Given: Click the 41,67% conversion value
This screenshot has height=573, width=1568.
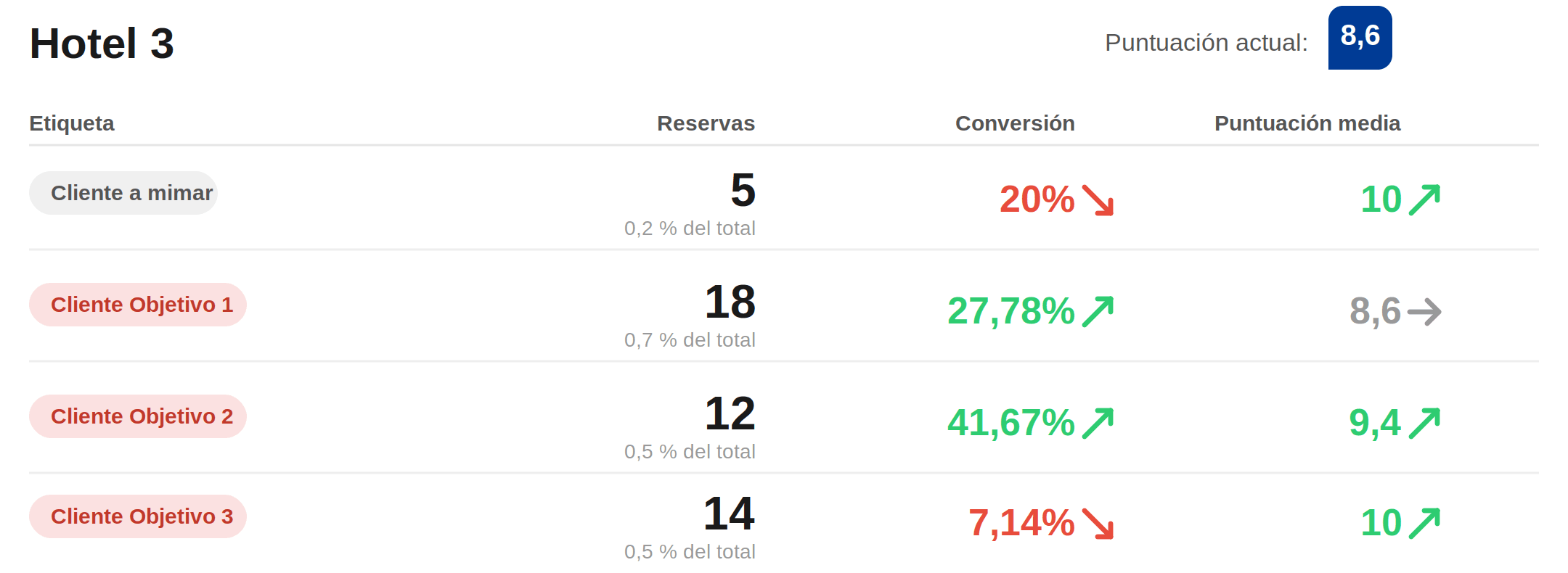Looking at the screenshot, I should coord(1011,423).
